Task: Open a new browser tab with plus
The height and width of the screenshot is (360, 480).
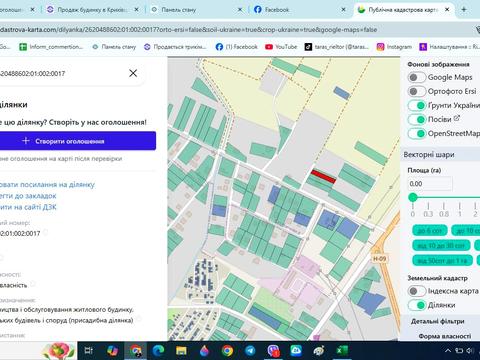Action: point(464,9)
